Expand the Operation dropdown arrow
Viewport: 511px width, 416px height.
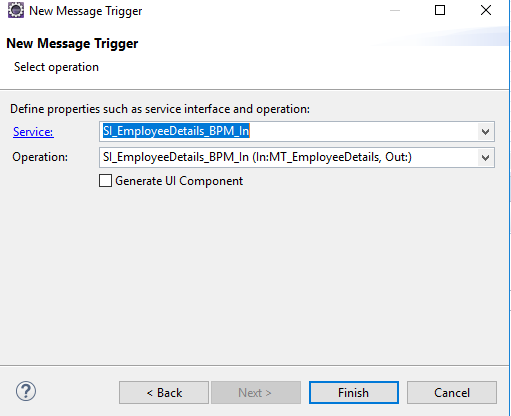[485, 157]
